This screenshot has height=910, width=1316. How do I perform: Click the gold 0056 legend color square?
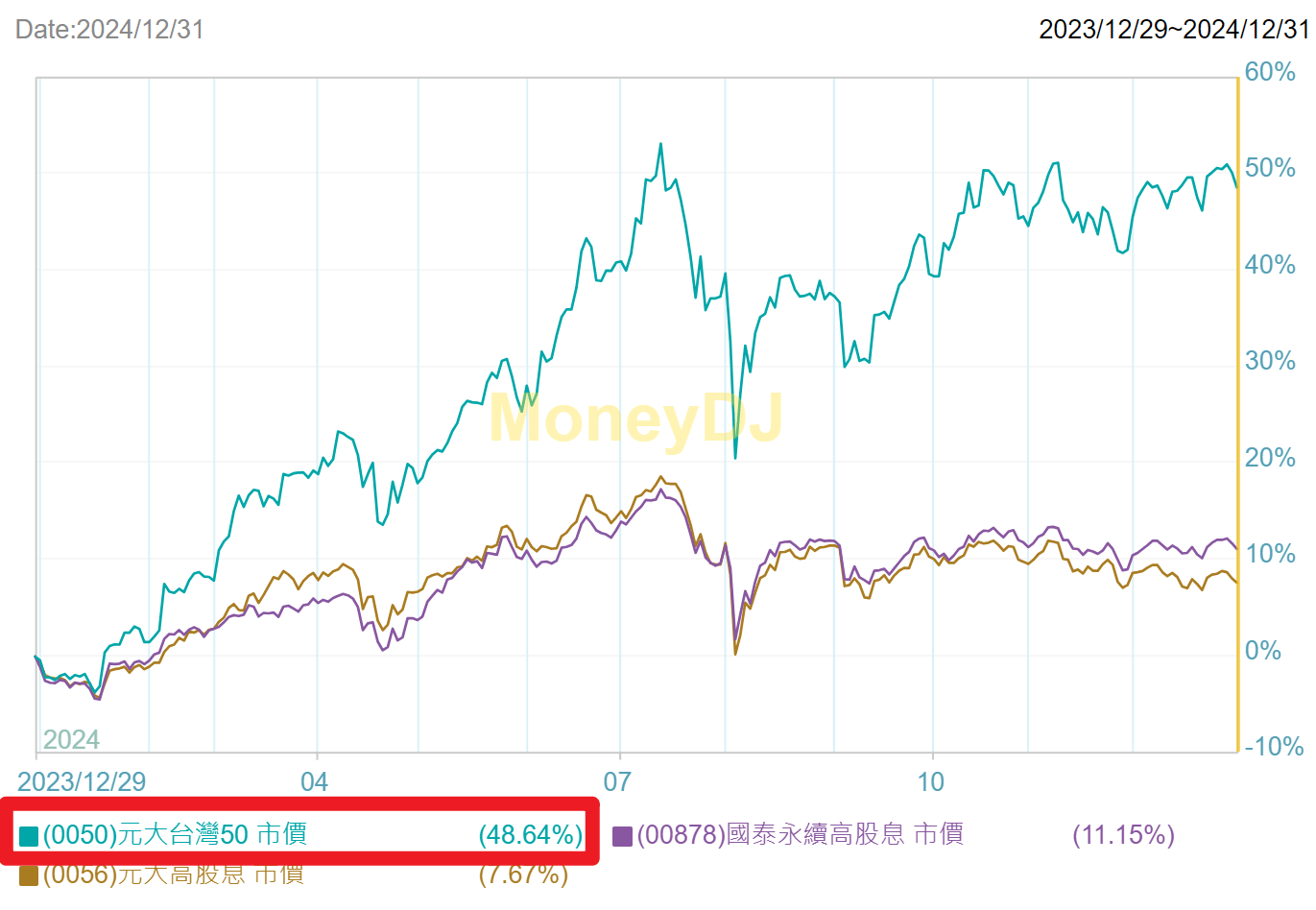coord(29,874)
